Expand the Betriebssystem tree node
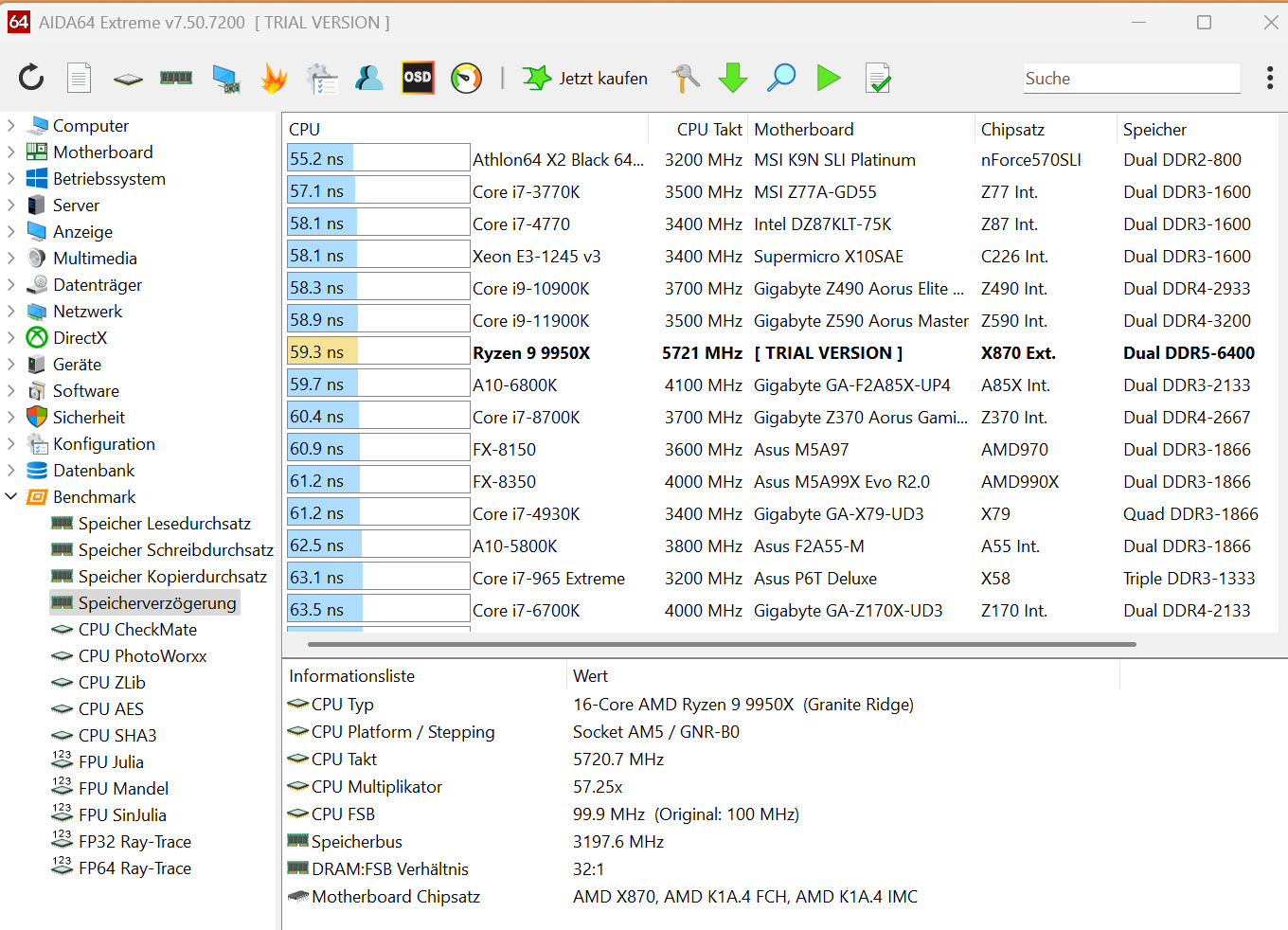 click(11, 178)
